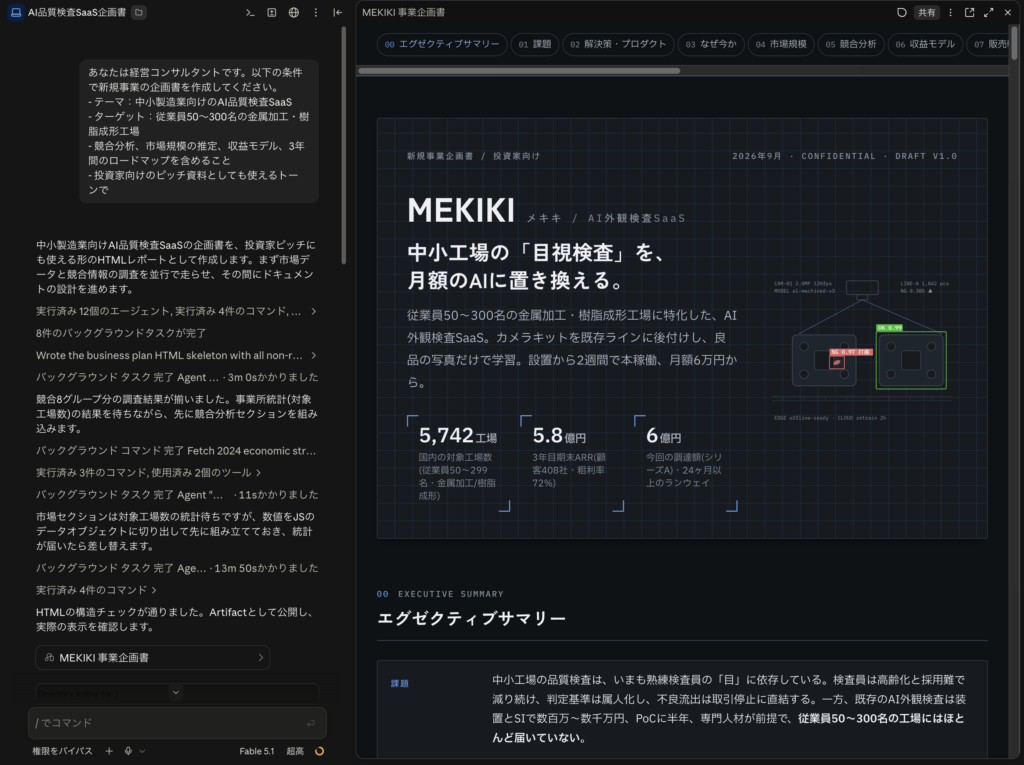The height and width of the screenshot is (765, 1024).
Task: Click the MEKIKI 事業企画書 panel title
Action: pyautogui.click(x=404, y=12)
